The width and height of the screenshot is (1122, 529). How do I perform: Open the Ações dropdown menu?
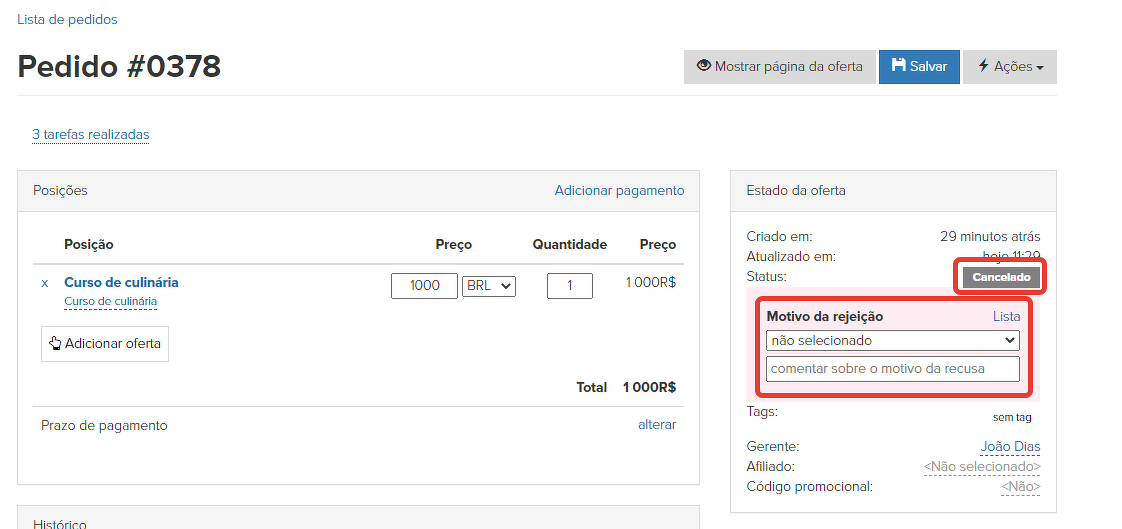1010,67
